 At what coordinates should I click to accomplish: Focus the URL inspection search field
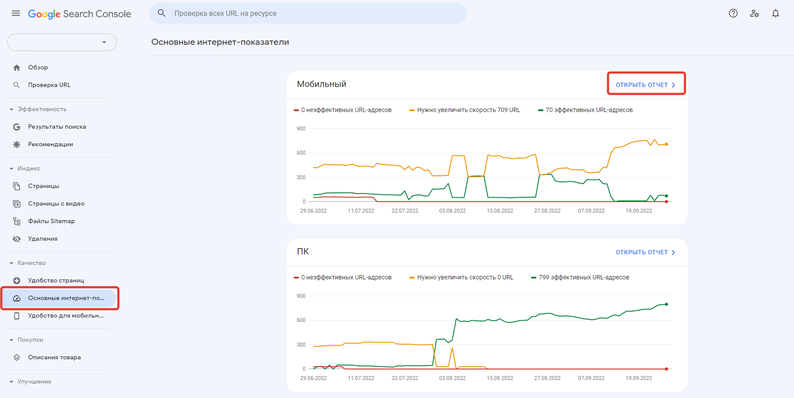coord(307,14)
